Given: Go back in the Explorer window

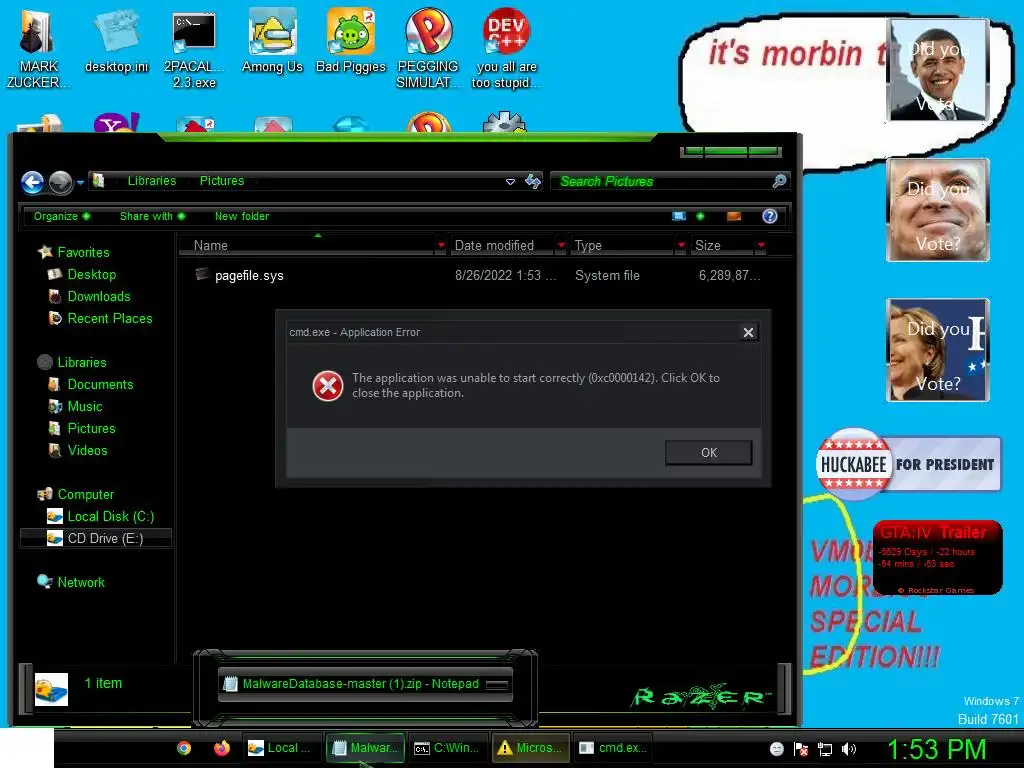Looking at the screenshot, I should [33, 182].
